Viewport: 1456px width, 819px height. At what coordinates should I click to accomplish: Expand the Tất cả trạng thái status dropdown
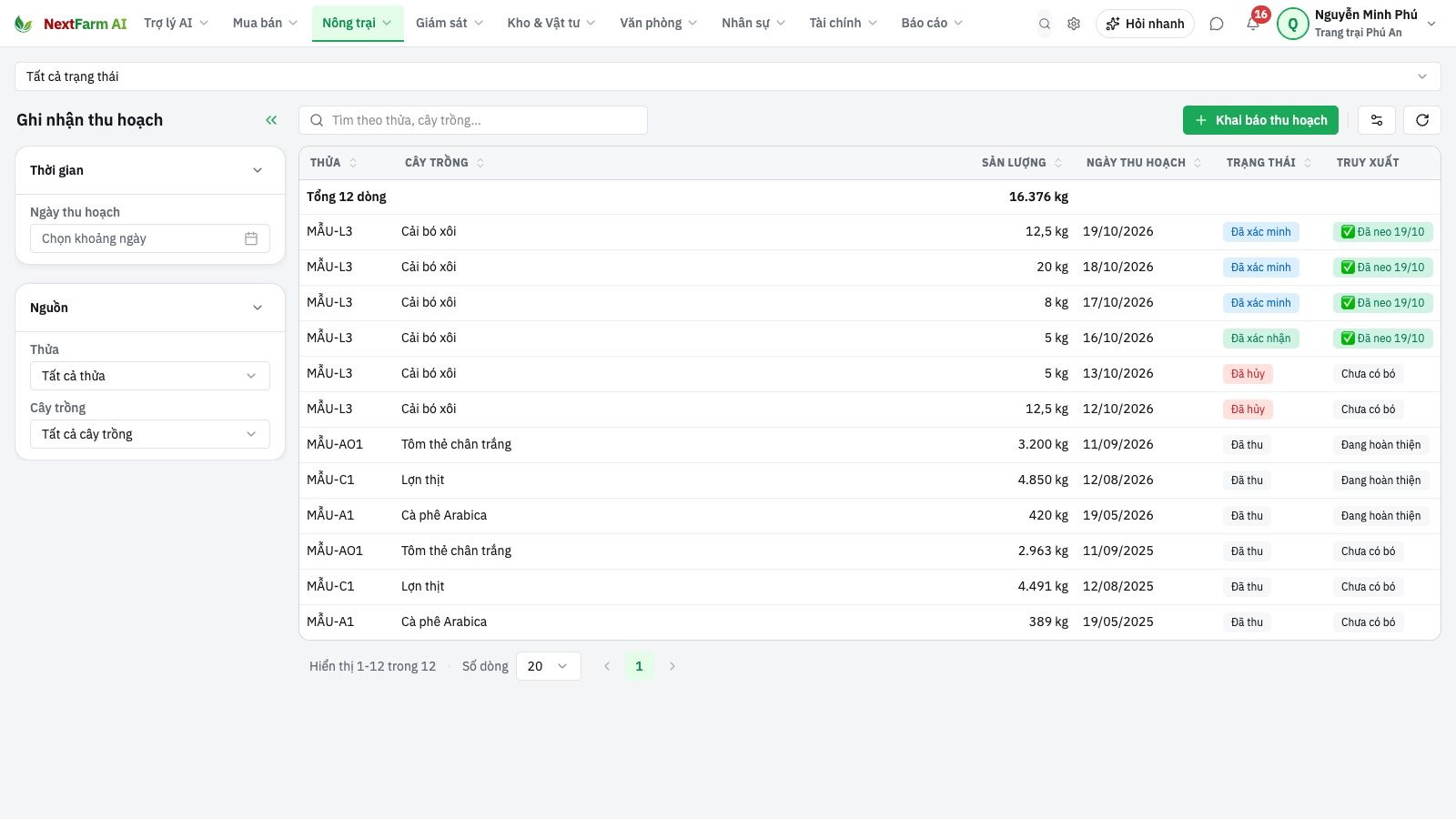pyautogui.click(x=727, y=76)
